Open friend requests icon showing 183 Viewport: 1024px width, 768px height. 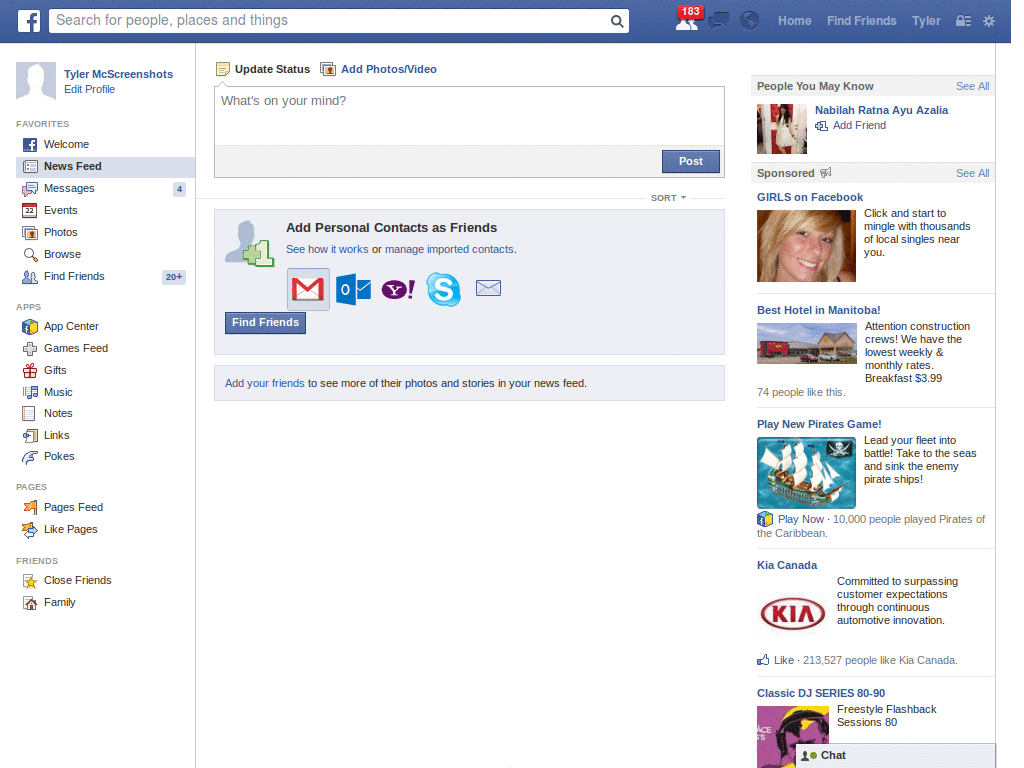686,21
